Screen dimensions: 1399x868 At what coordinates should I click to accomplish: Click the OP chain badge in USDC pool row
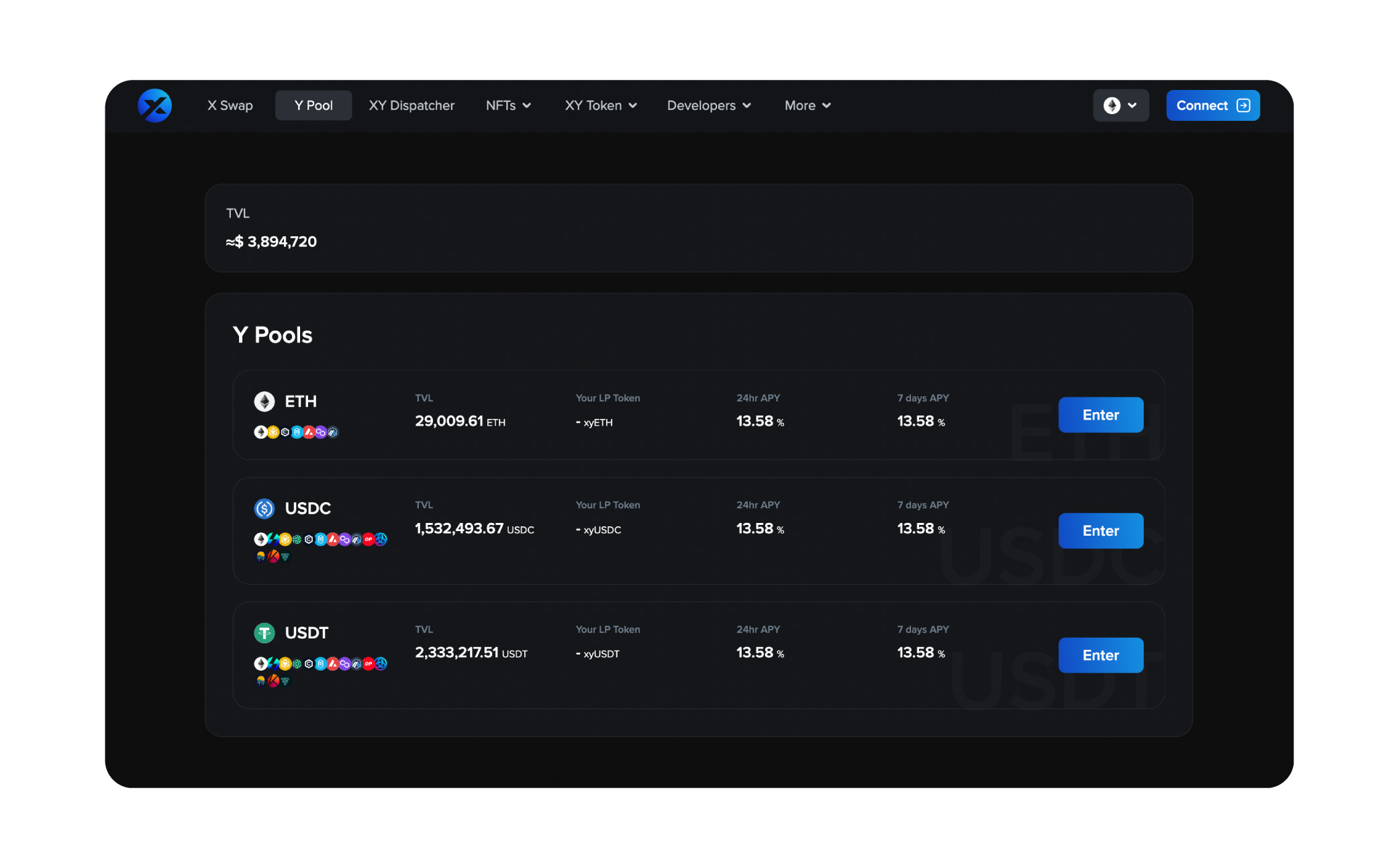point(369,539)
